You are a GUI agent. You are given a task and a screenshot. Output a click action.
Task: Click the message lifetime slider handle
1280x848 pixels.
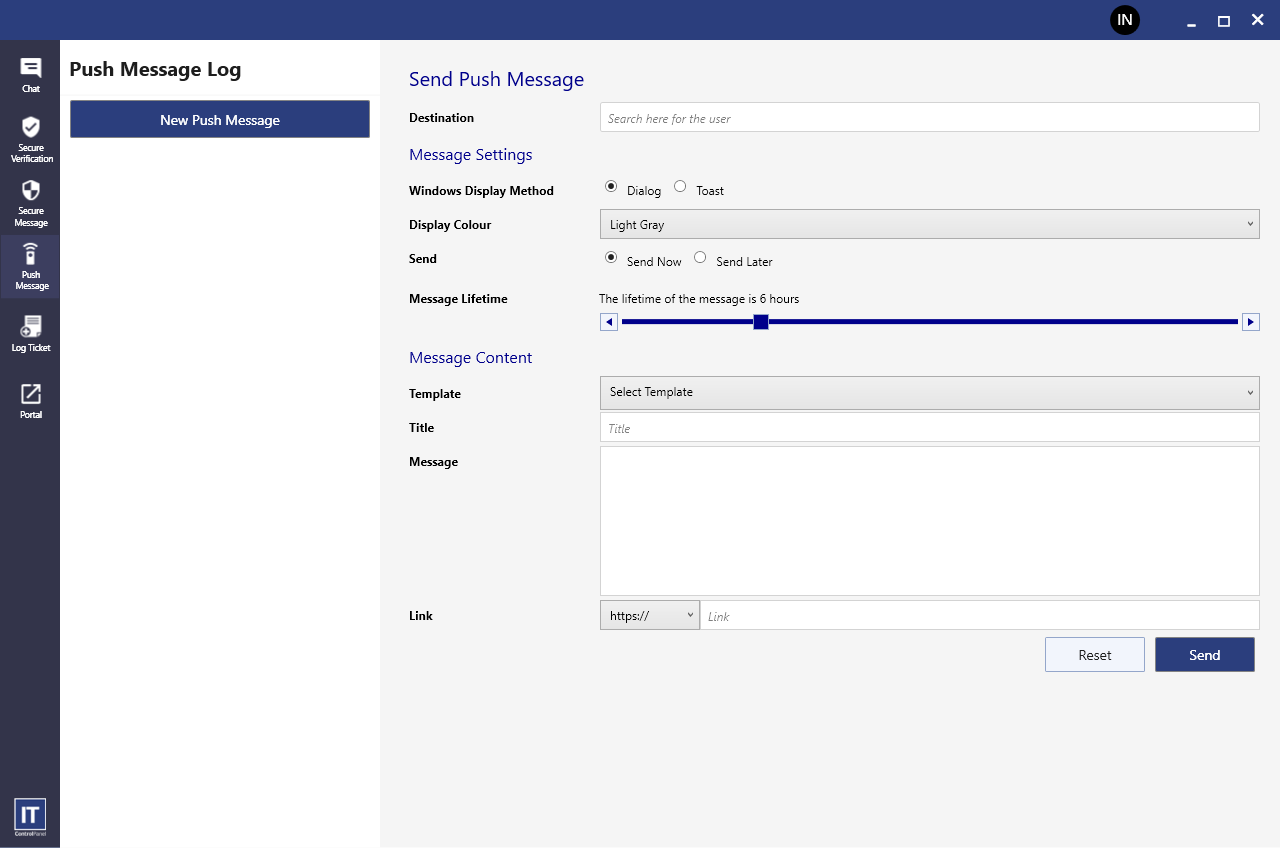[761, 322]
